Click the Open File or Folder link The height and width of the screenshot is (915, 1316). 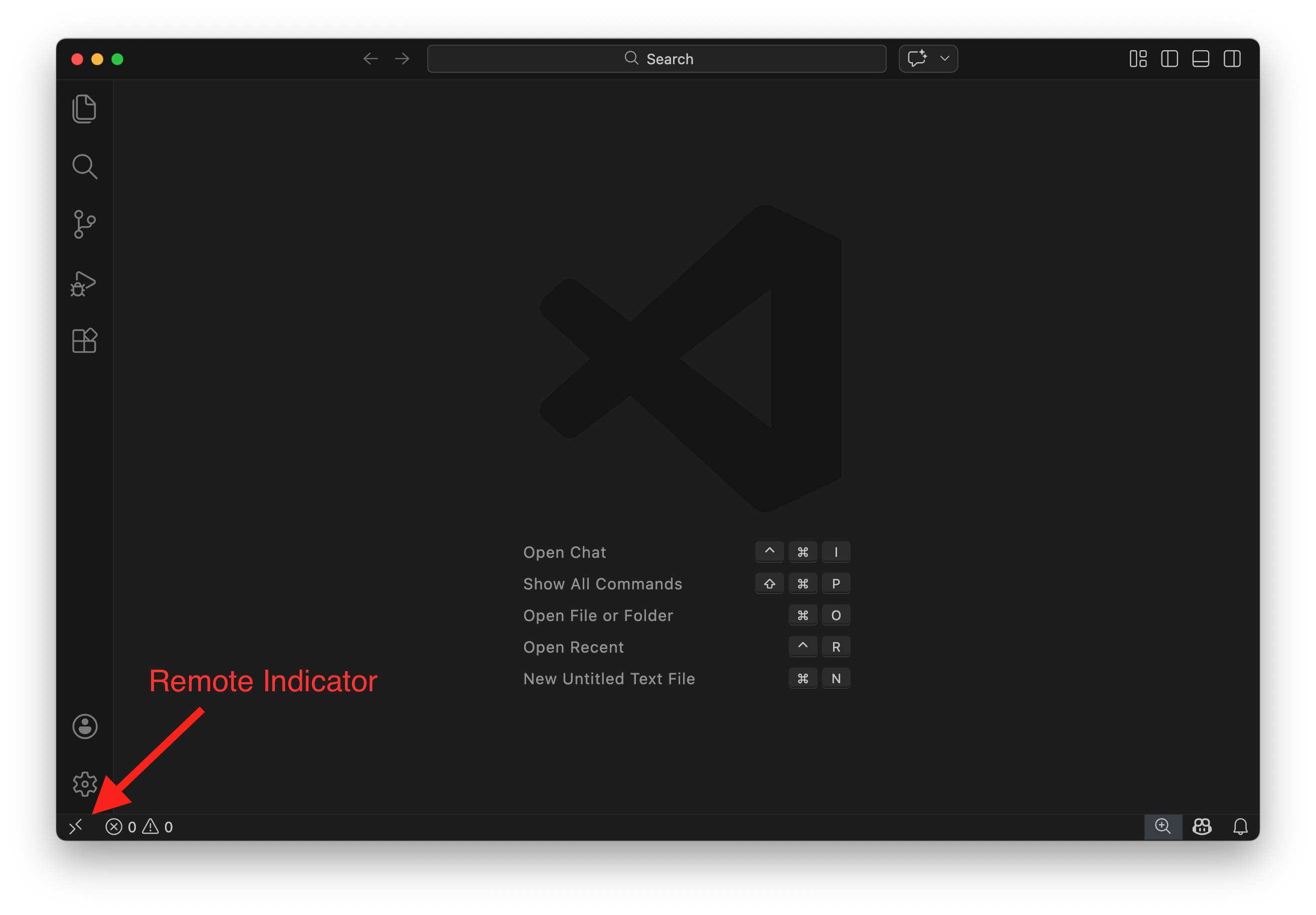click(598, 615)
